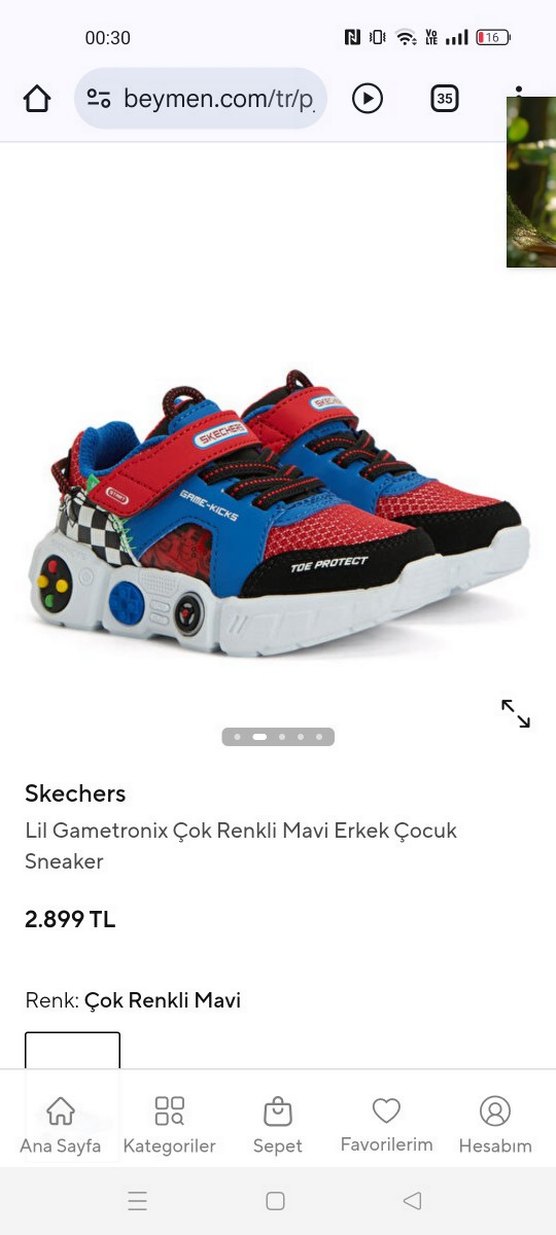Select the first image carousel dot

pyautogui.click(x=237, y=737)
